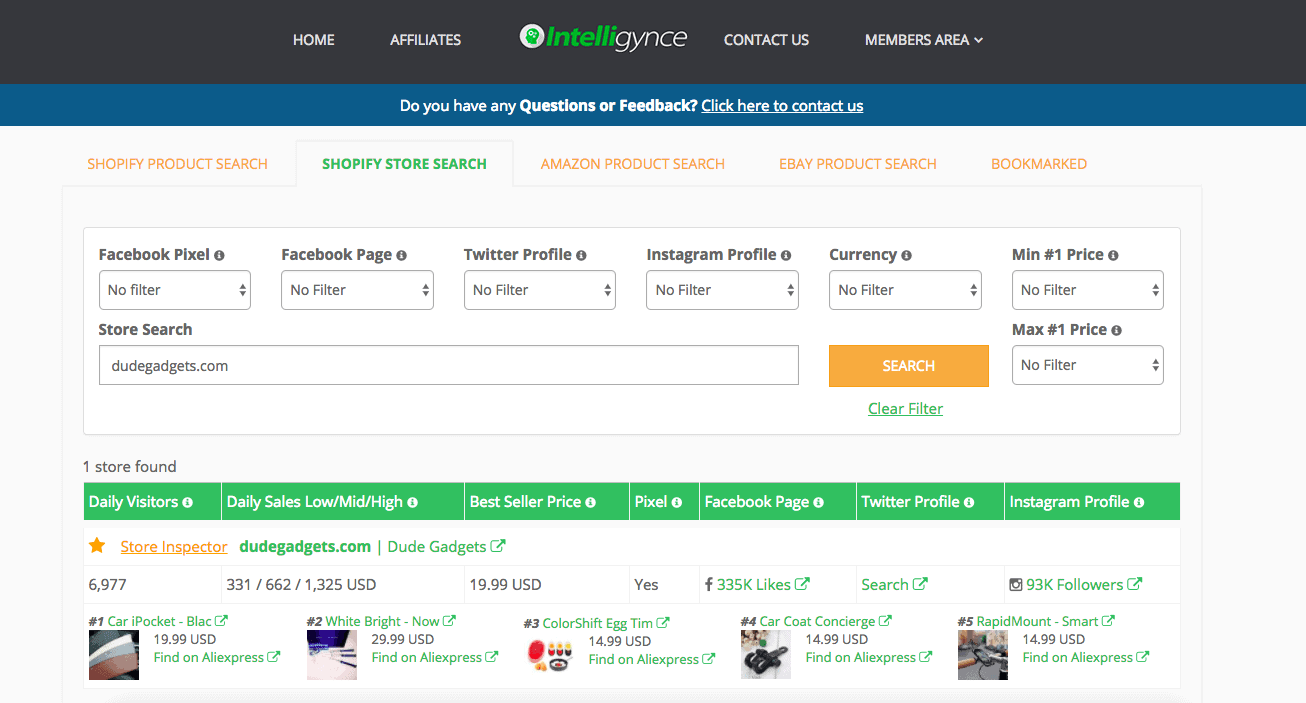Open the ColorShift Egg Tim product link

[x=606, y=623]
